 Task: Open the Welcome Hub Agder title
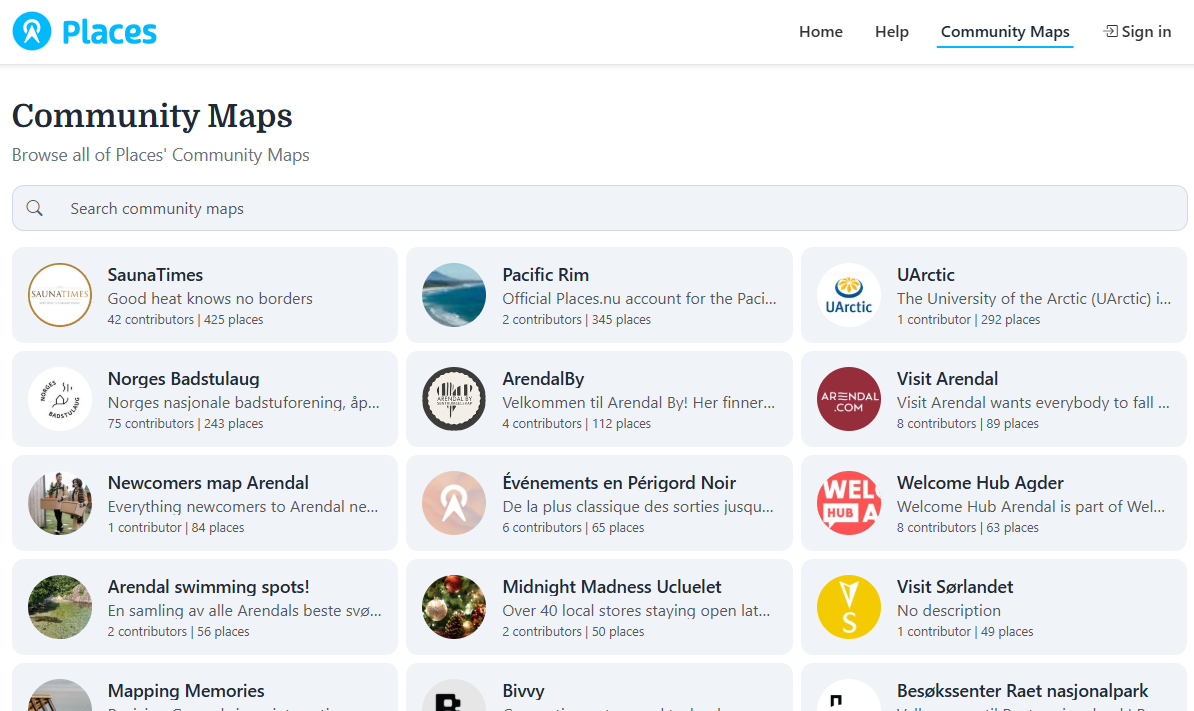(x=980, y=483)
